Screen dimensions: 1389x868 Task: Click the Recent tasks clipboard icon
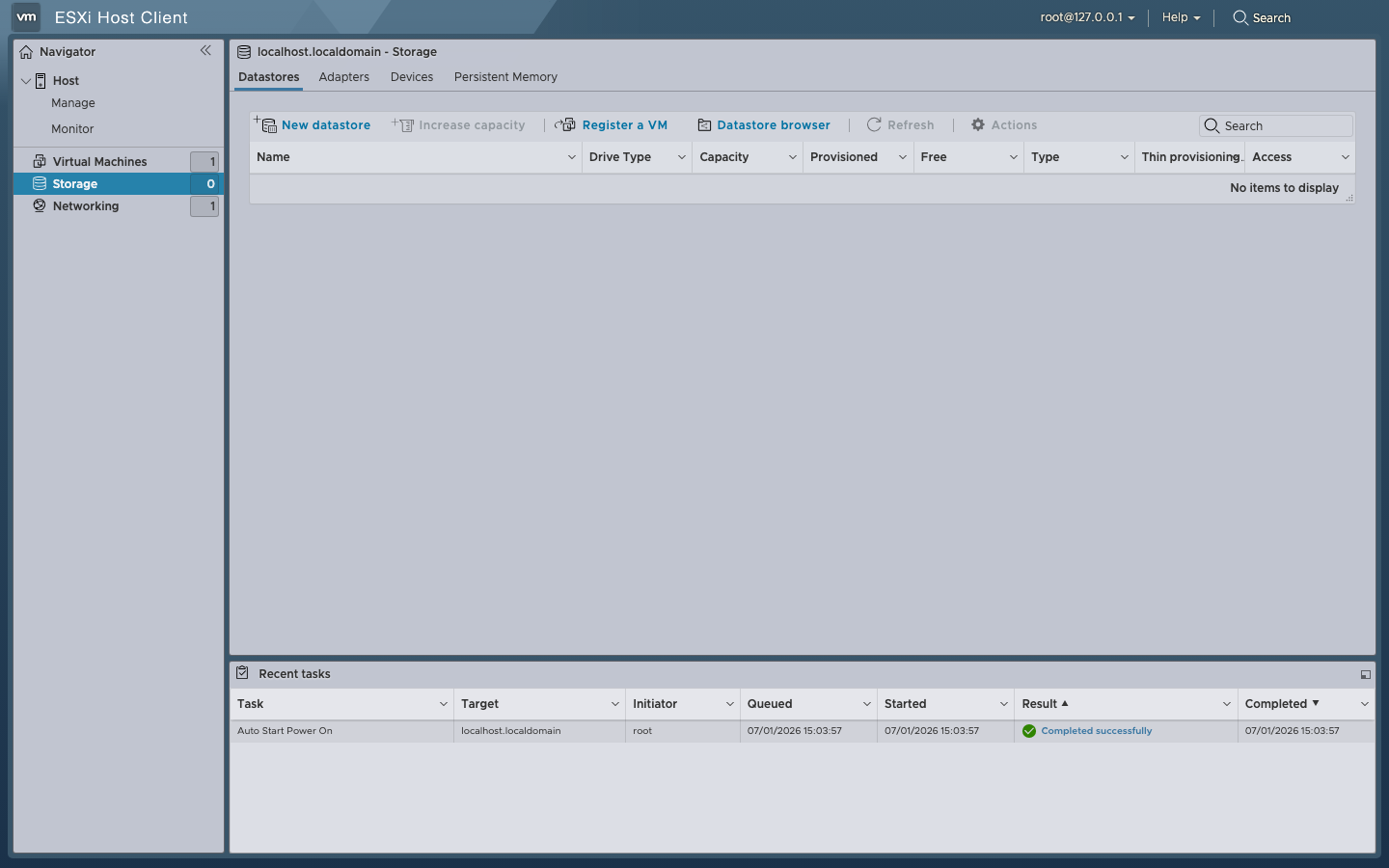243,673
